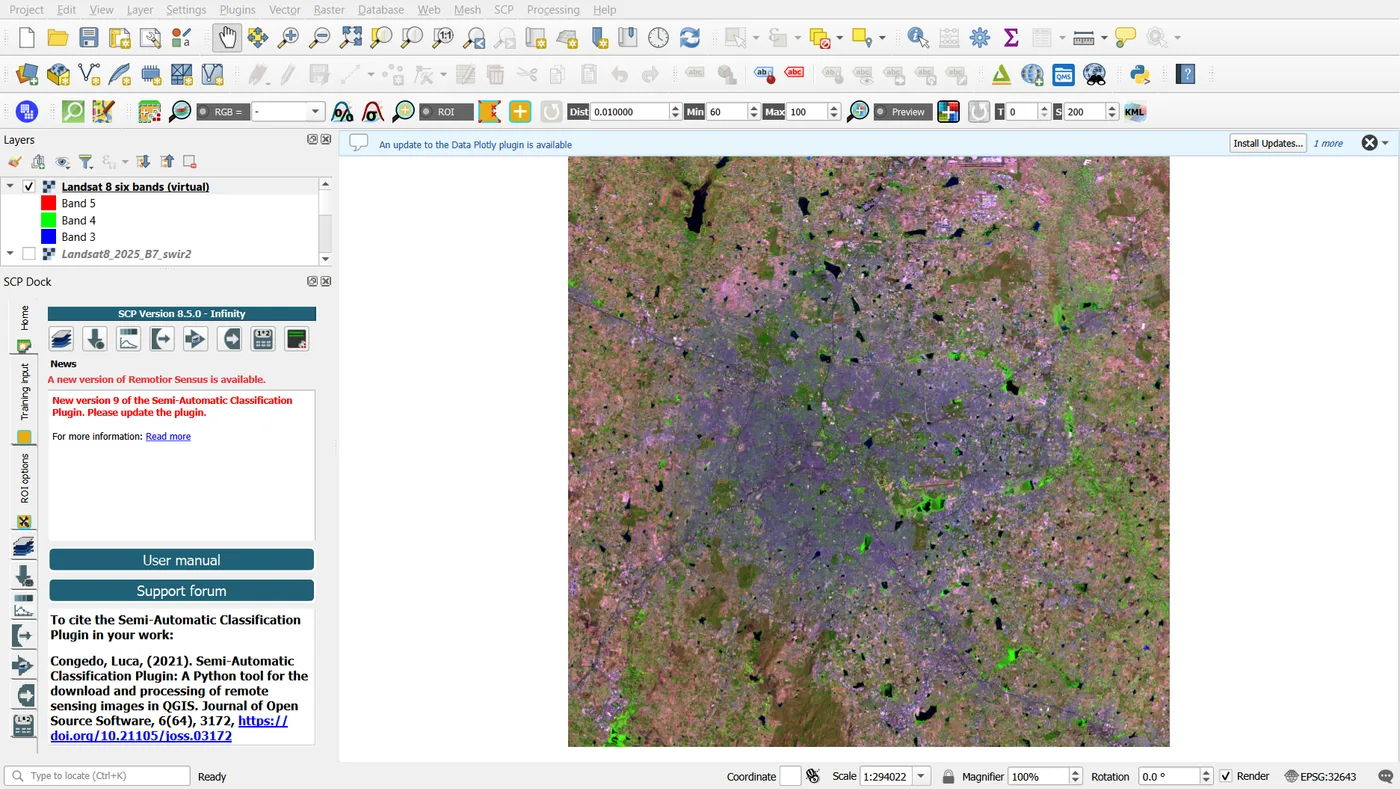Open the Support forum button
The image size is (1400, 789).
click(x=181, y=590)
